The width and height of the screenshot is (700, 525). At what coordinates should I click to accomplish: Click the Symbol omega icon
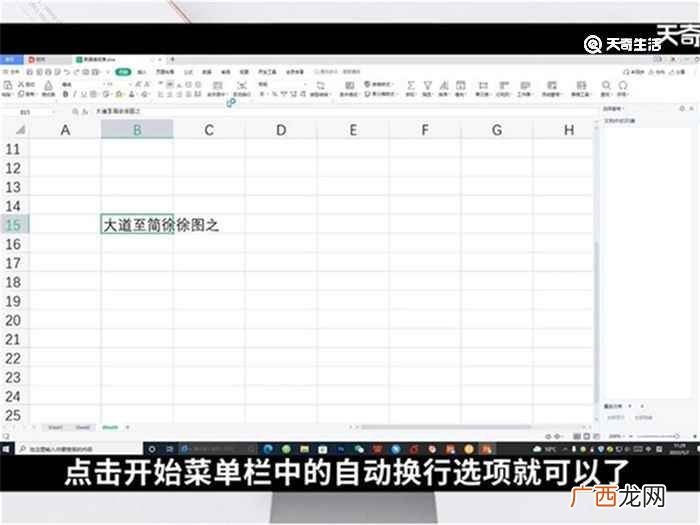(623, 85)
